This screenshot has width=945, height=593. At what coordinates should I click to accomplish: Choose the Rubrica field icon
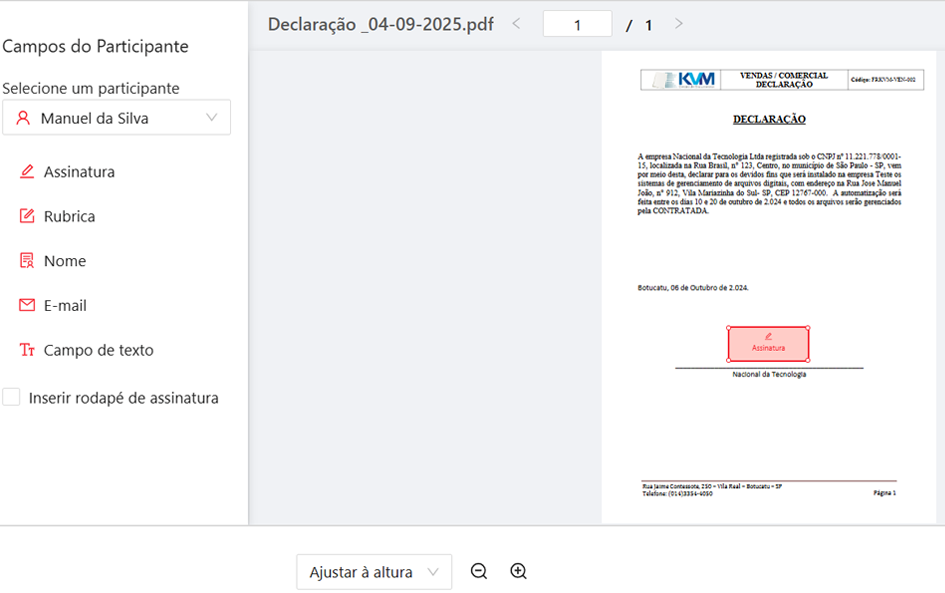[x=27, y=216]
